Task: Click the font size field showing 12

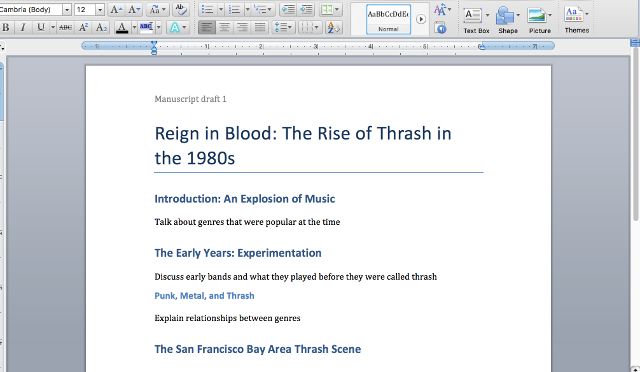Action: tap(84, 9)
